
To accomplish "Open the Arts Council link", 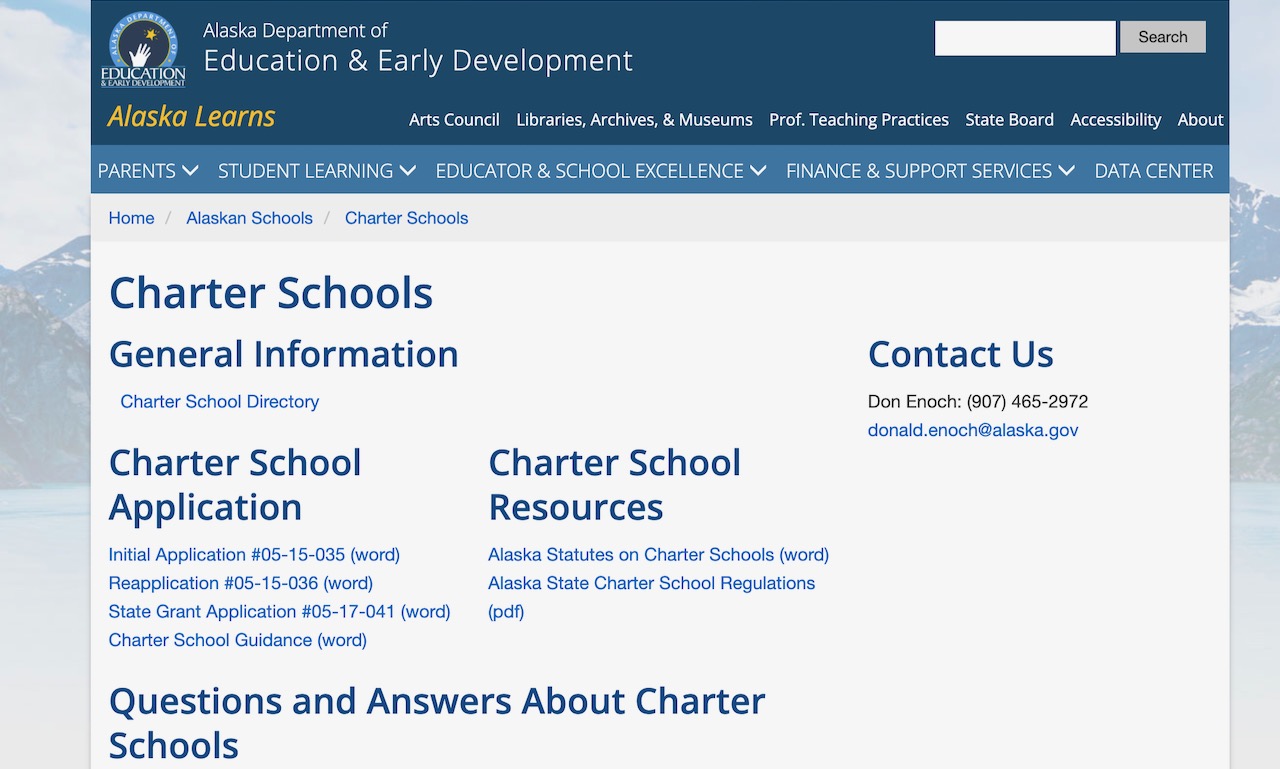I will point(454,120).
